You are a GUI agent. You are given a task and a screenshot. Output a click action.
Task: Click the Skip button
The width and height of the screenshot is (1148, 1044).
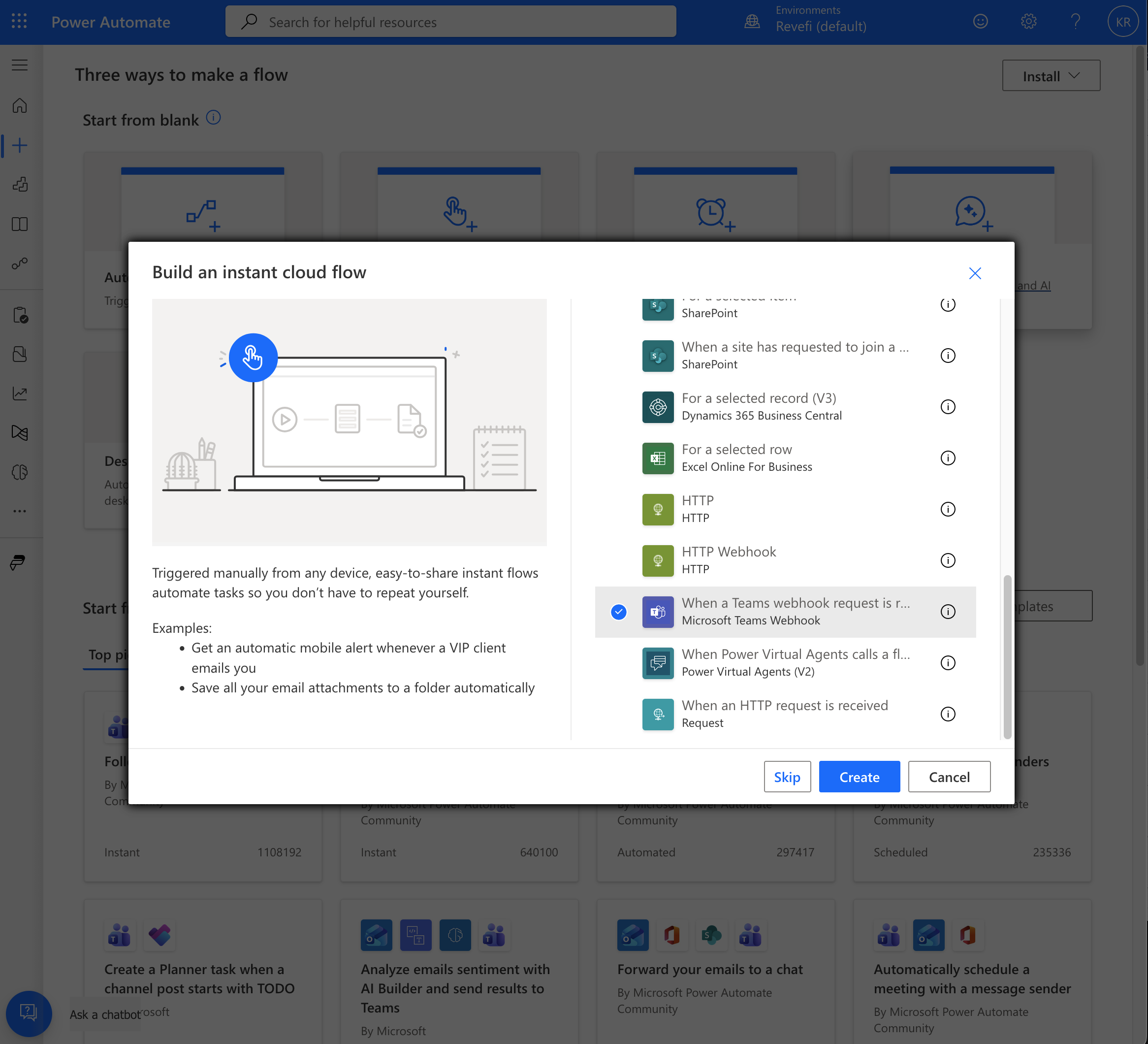pos(786,777)
